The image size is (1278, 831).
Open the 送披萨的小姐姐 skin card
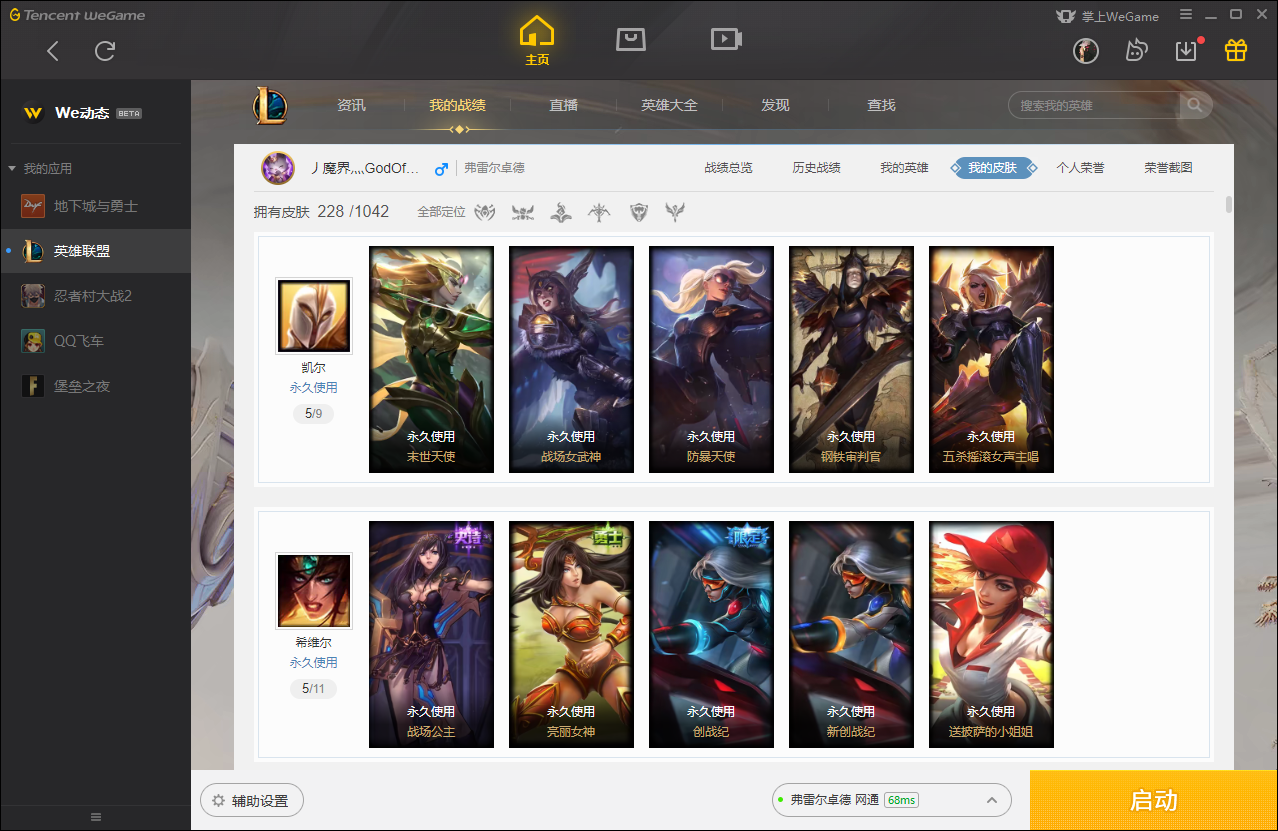click(x=991, y=634)
